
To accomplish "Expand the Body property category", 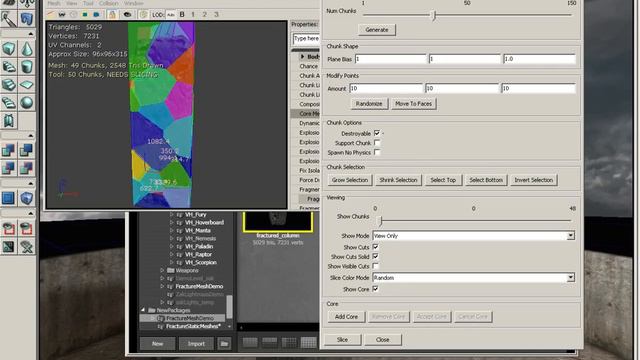I will click(x=302, y=56).
